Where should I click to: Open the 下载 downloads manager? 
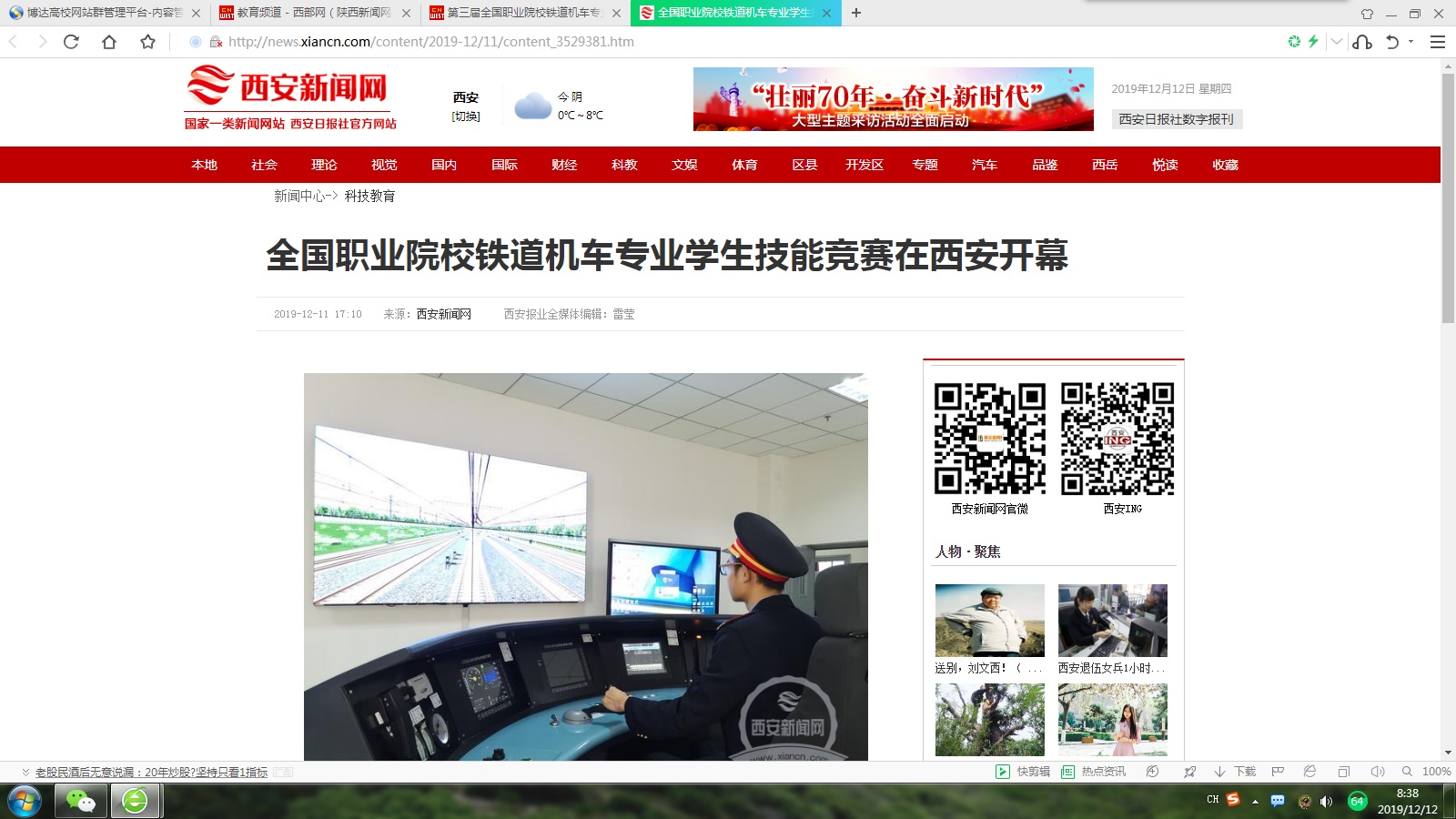click(x=1236, y=772)
